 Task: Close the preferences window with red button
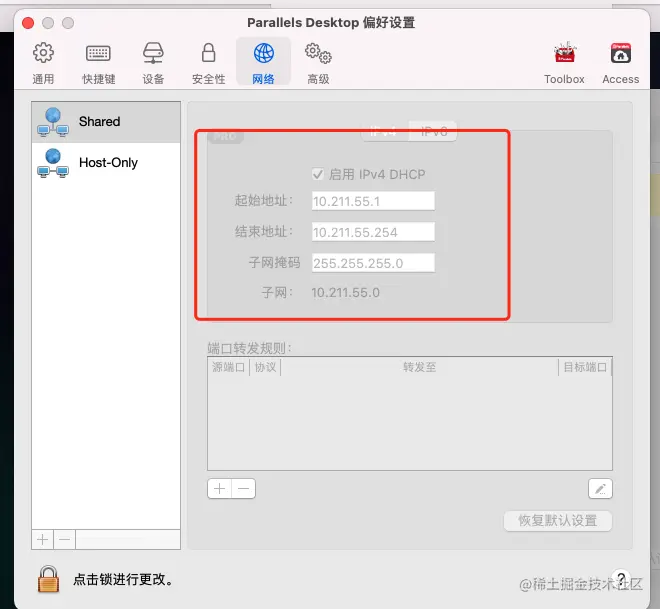pyautogui.click(x=28, y=23)
